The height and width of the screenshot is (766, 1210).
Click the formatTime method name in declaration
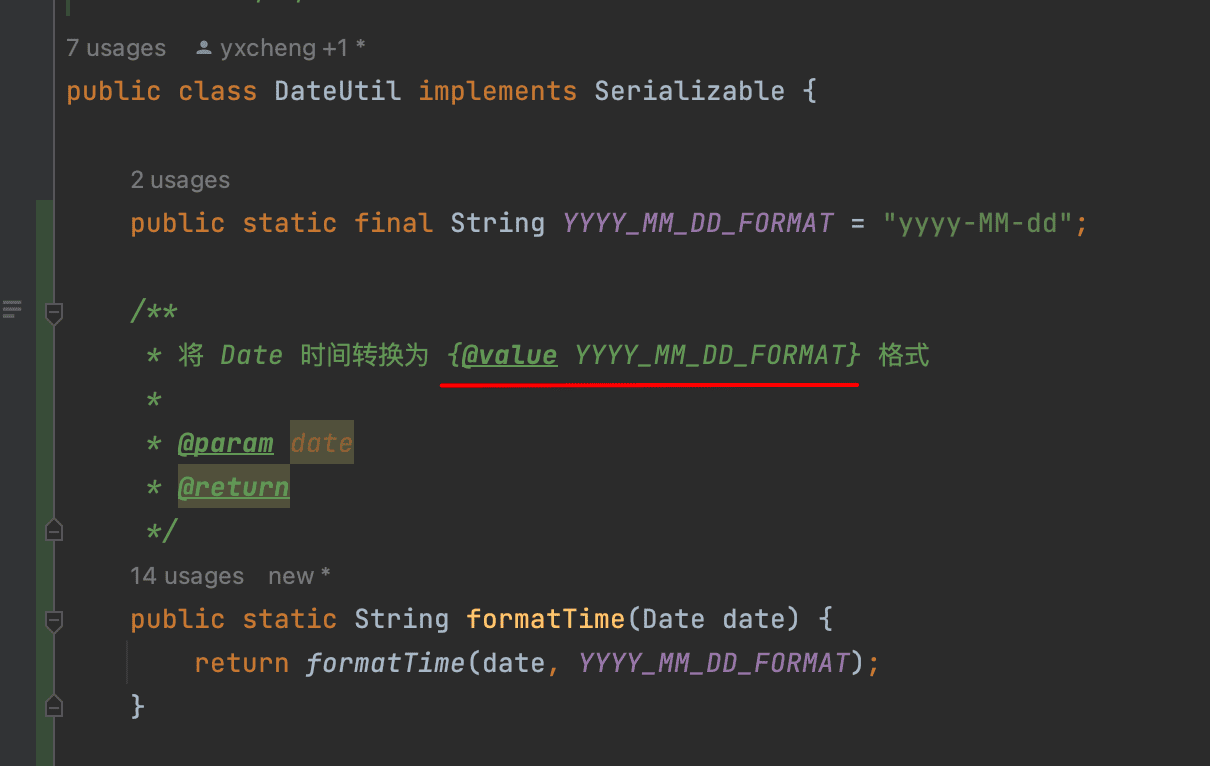[x=545, y=619]
